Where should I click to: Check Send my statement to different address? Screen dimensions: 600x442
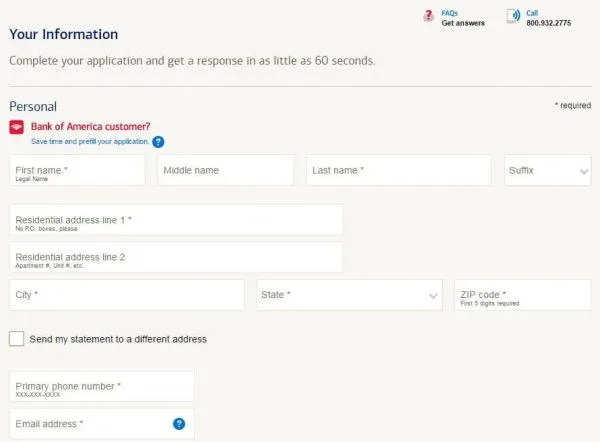tap(17, 339)
